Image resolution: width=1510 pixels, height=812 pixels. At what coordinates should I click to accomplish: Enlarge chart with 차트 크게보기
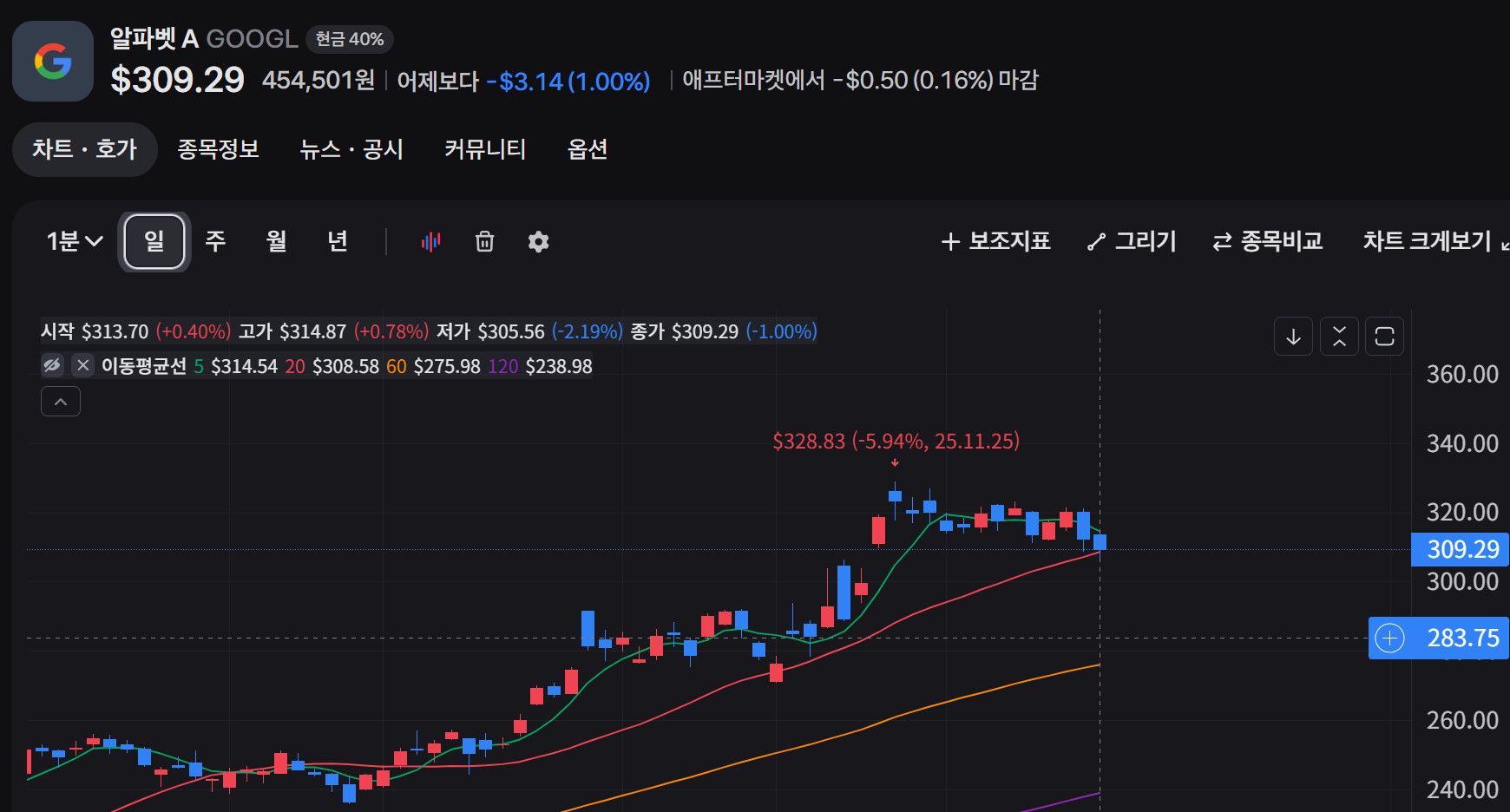[x=1435, y=241]
